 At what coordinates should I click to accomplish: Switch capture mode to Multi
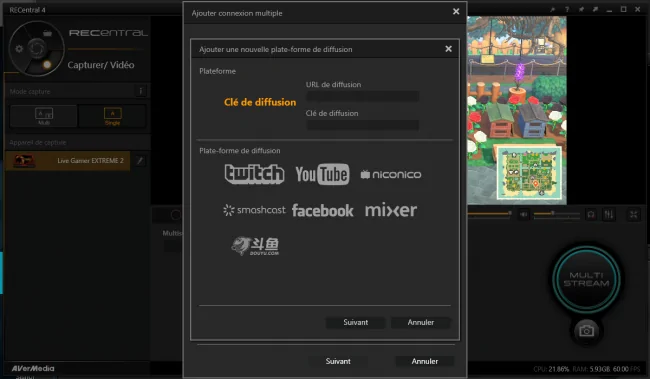pos(44,116)
